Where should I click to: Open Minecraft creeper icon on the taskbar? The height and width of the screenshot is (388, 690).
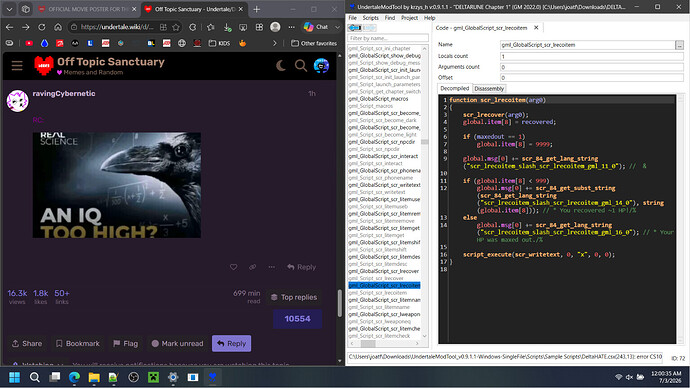click(153, 377)
